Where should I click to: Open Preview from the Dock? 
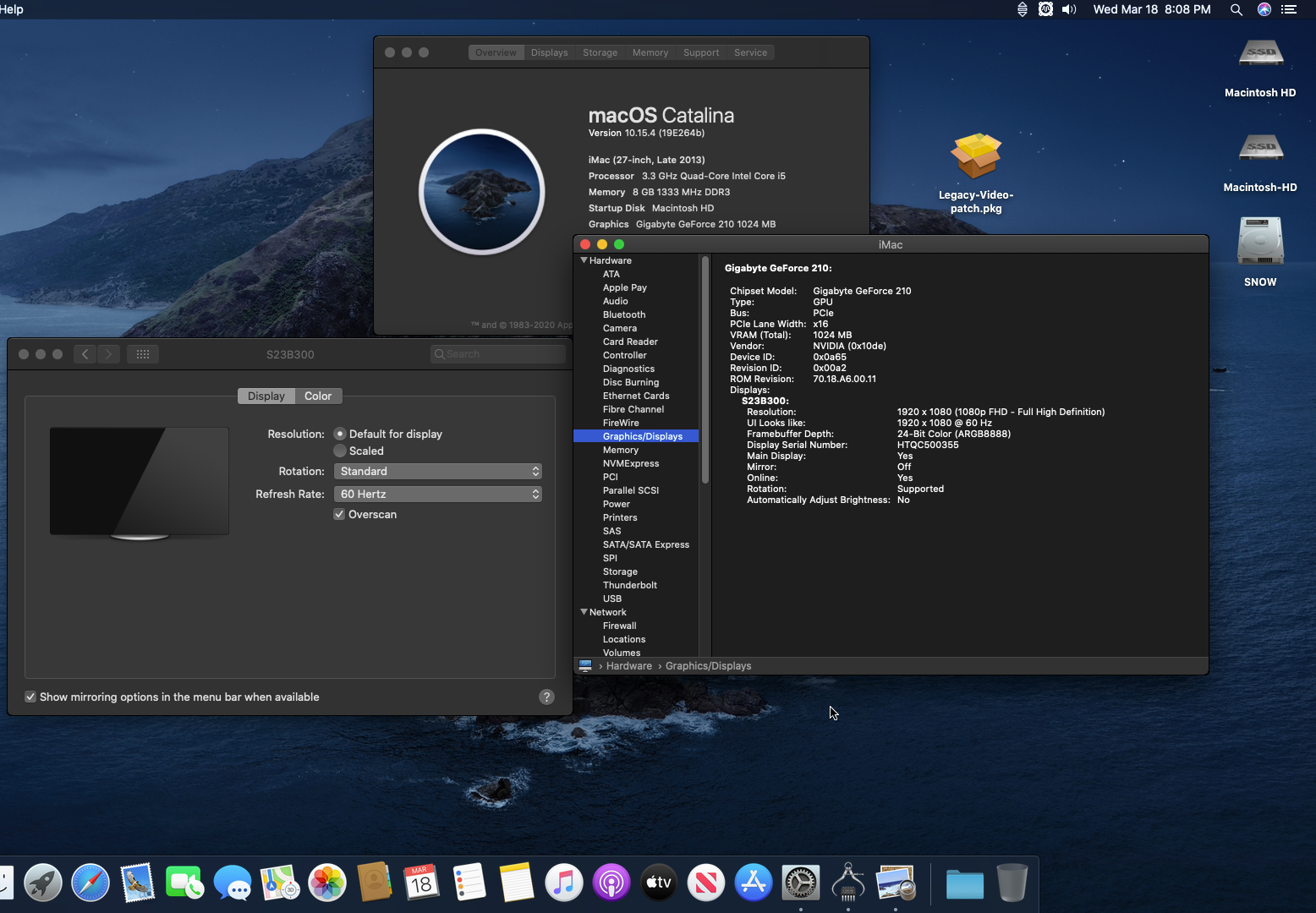point(896,883)
